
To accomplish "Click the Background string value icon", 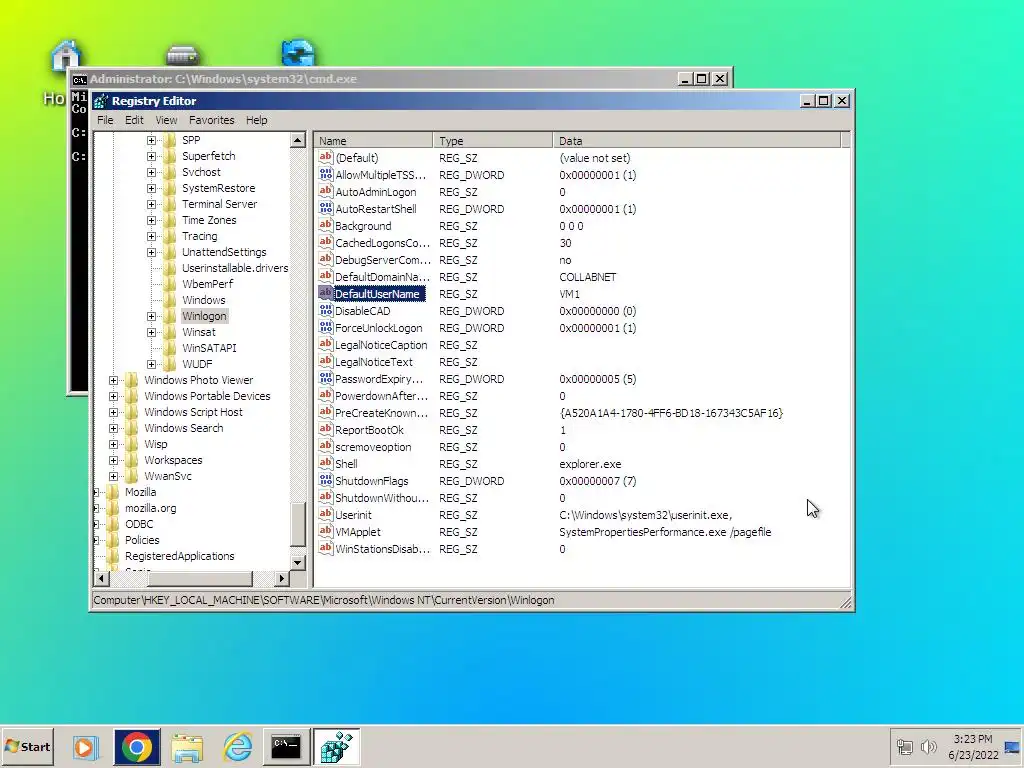I will [325, 225].
